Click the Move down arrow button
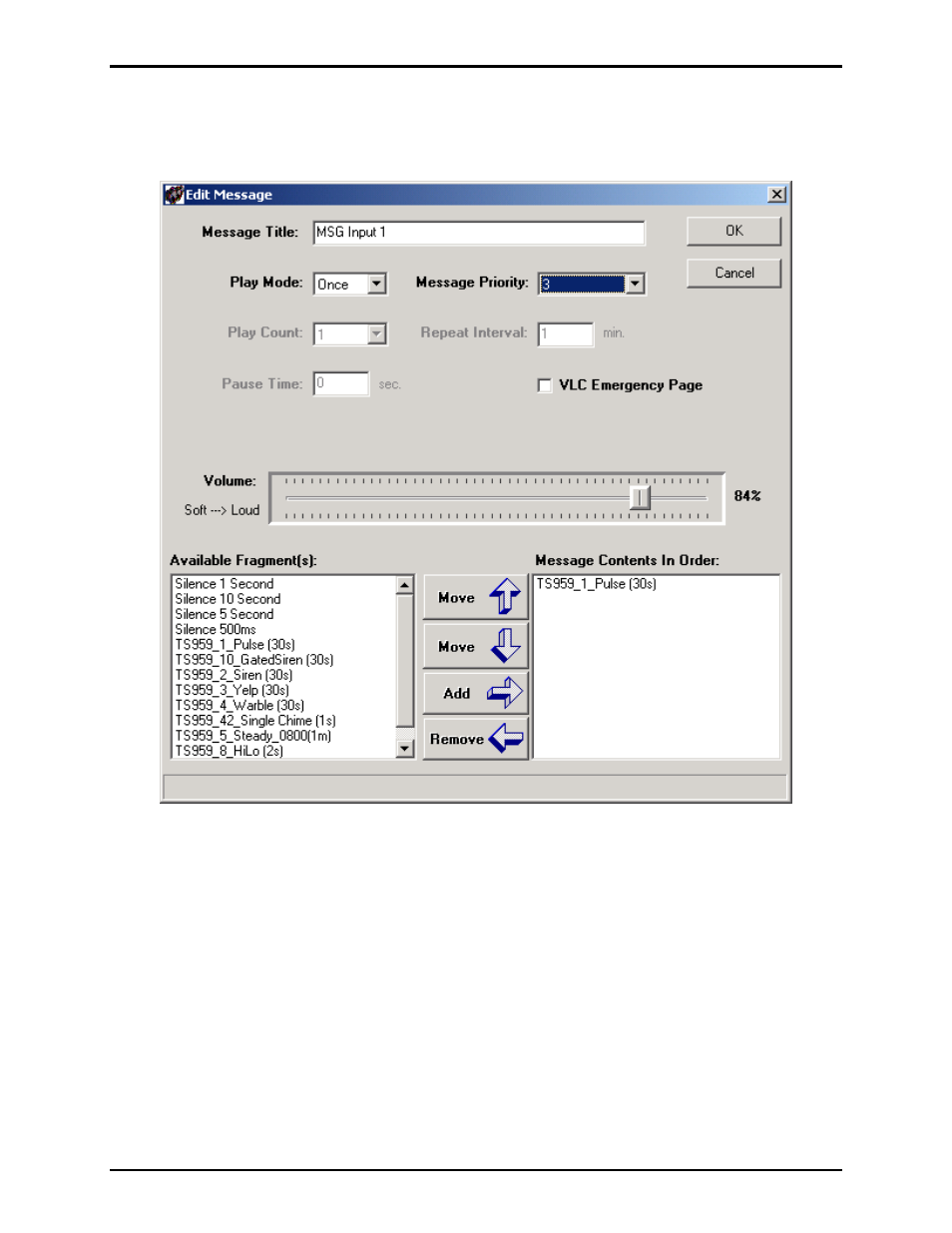This screenshot has height=1233, width=952. 475,646
